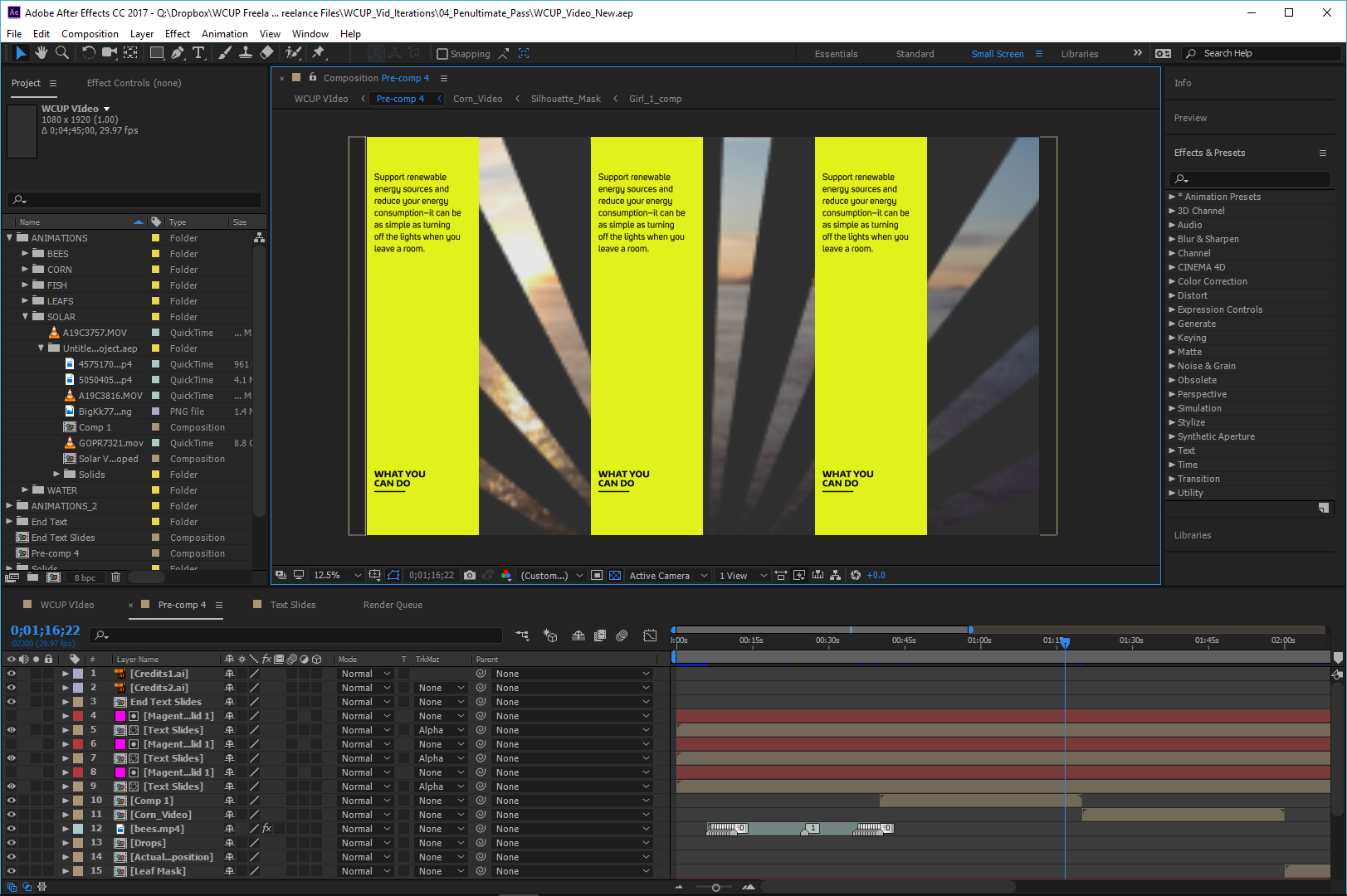
Task: Select the Zoom tool in toolbar
Action: pyautogui.click(x=61, y=53)
